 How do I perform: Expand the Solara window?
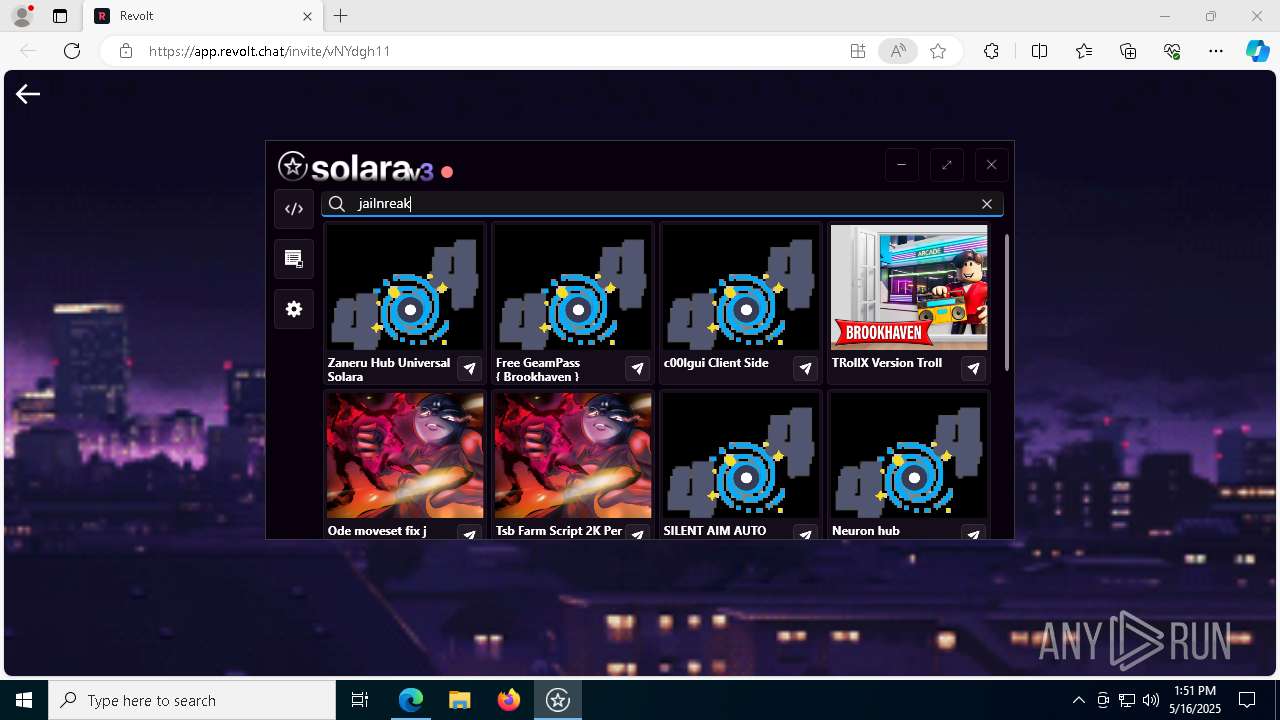point(946,165)
